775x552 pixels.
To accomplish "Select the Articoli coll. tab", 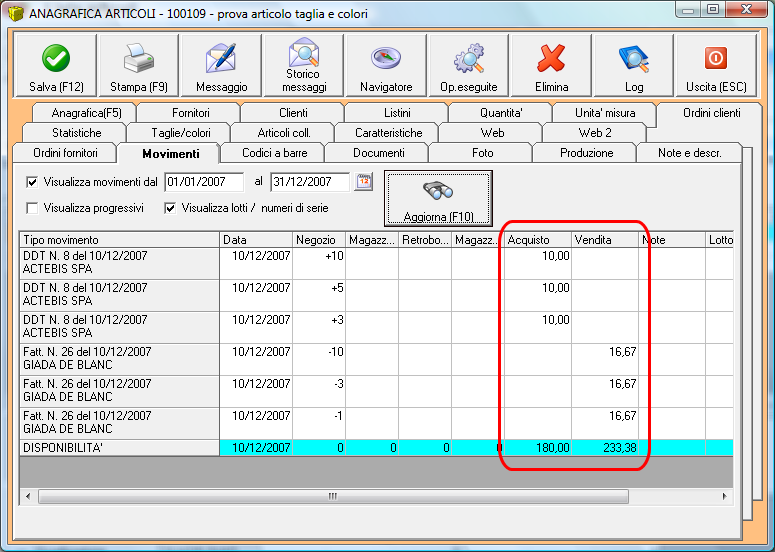I will coord(284,133).
